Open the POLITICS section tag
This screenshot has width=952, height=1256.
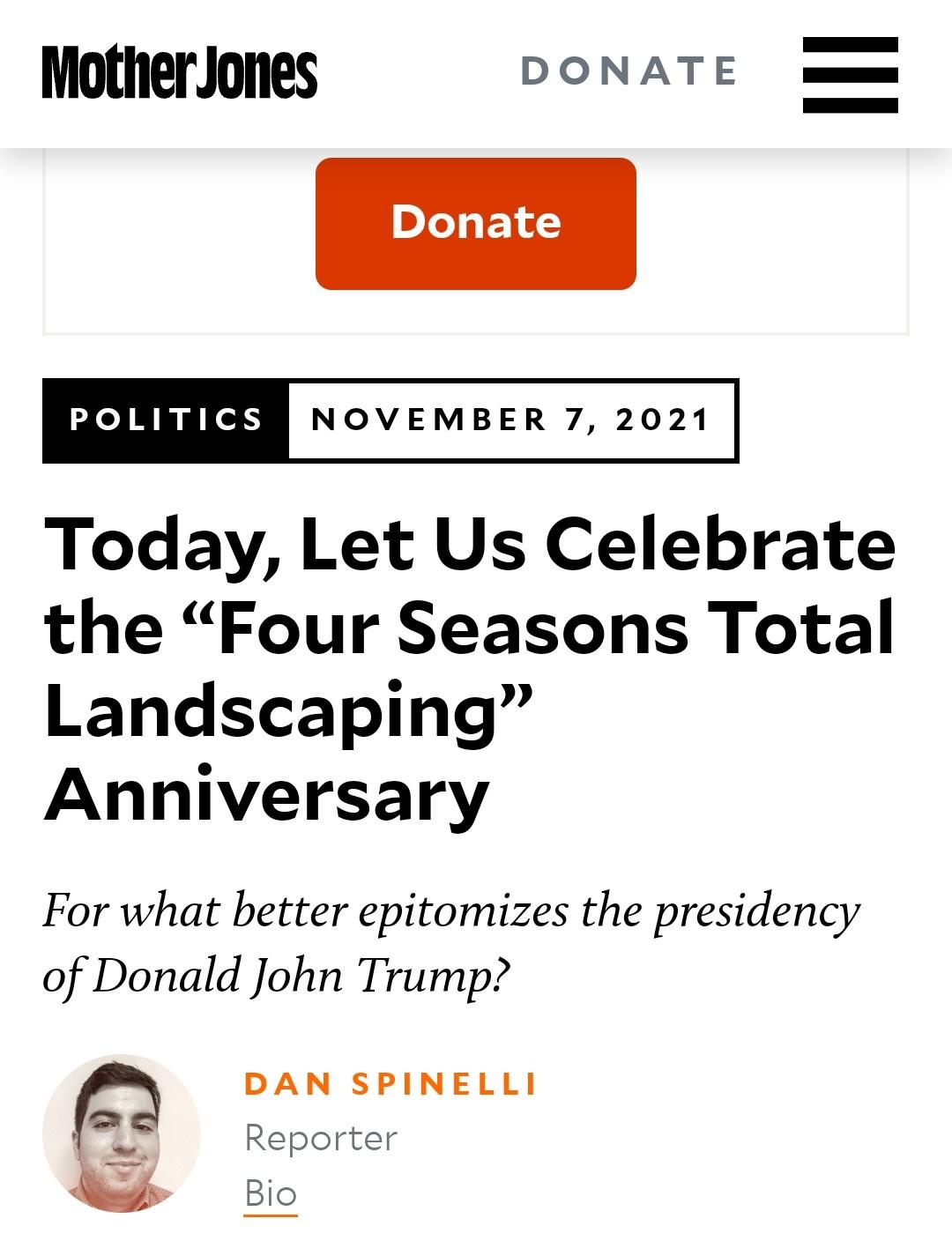point(166,420)
